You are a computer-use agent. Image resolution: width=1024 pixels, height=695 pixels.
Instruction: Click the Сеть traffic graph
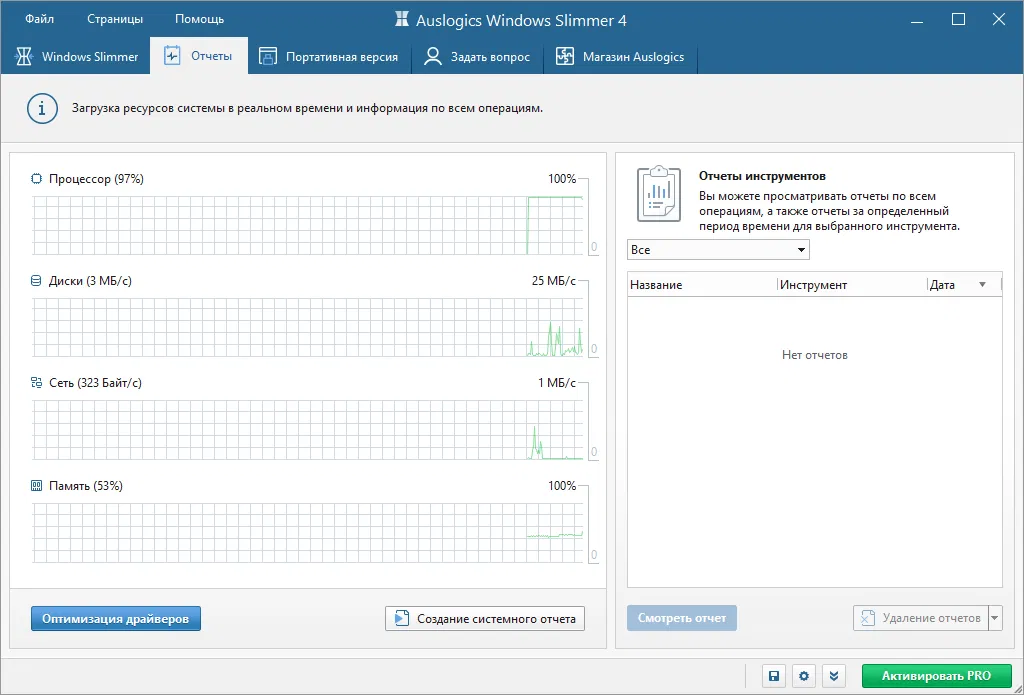coord(308,430)
